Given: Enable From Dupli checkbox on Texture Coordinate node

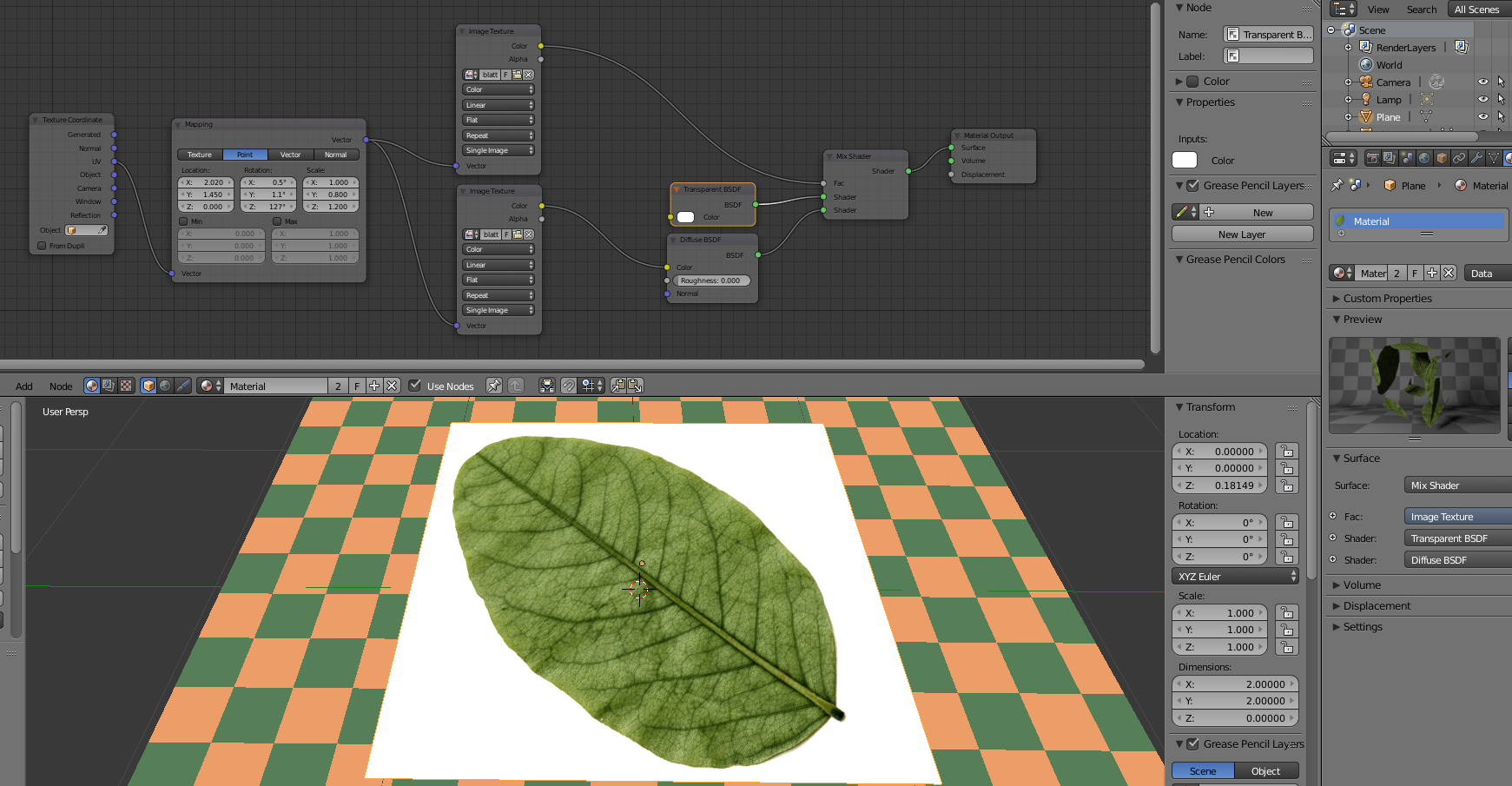Looking at the screenshot, I should 42,246.
